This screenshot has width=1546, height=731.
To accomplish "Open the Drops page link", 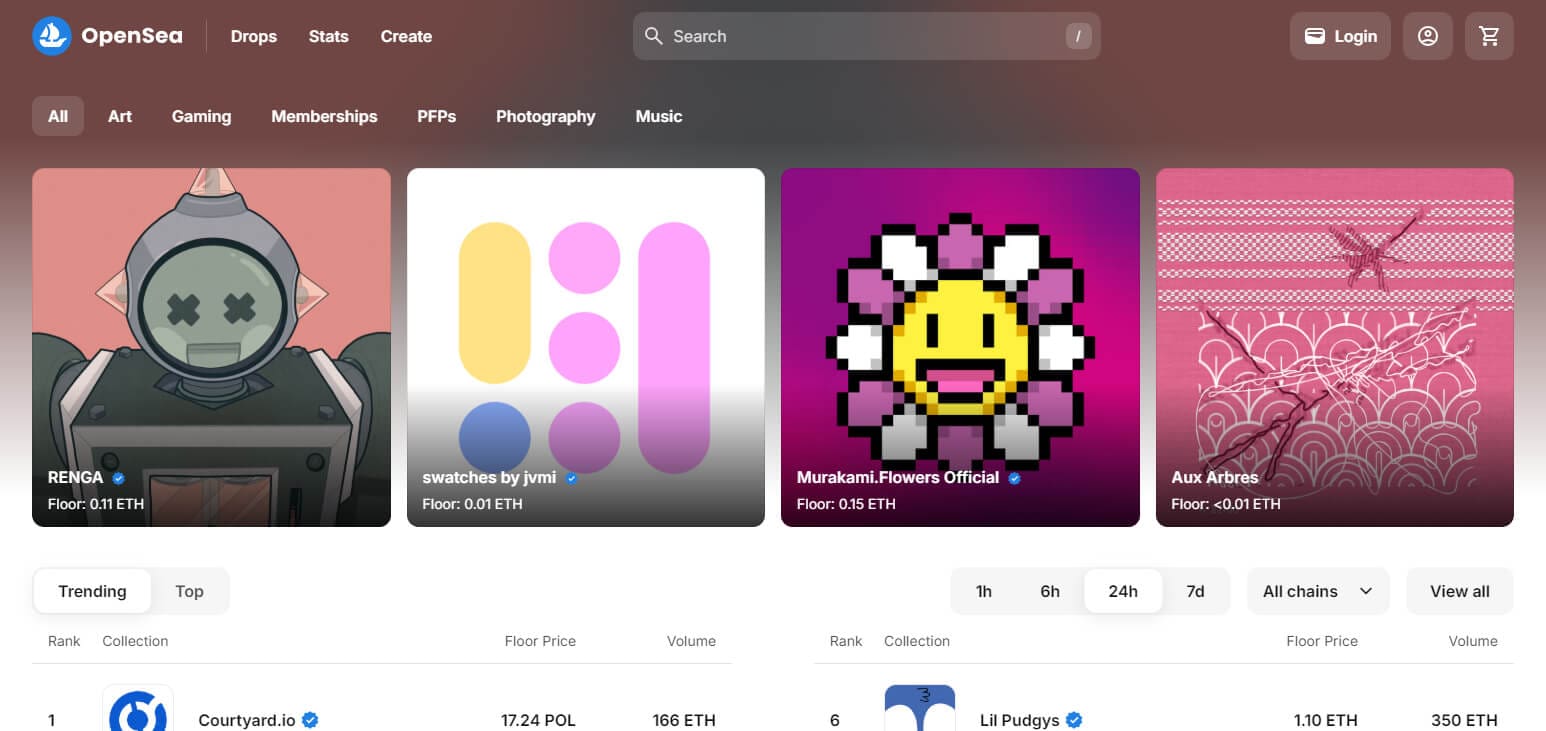I will pyautogui.click(x=254, y=36).
